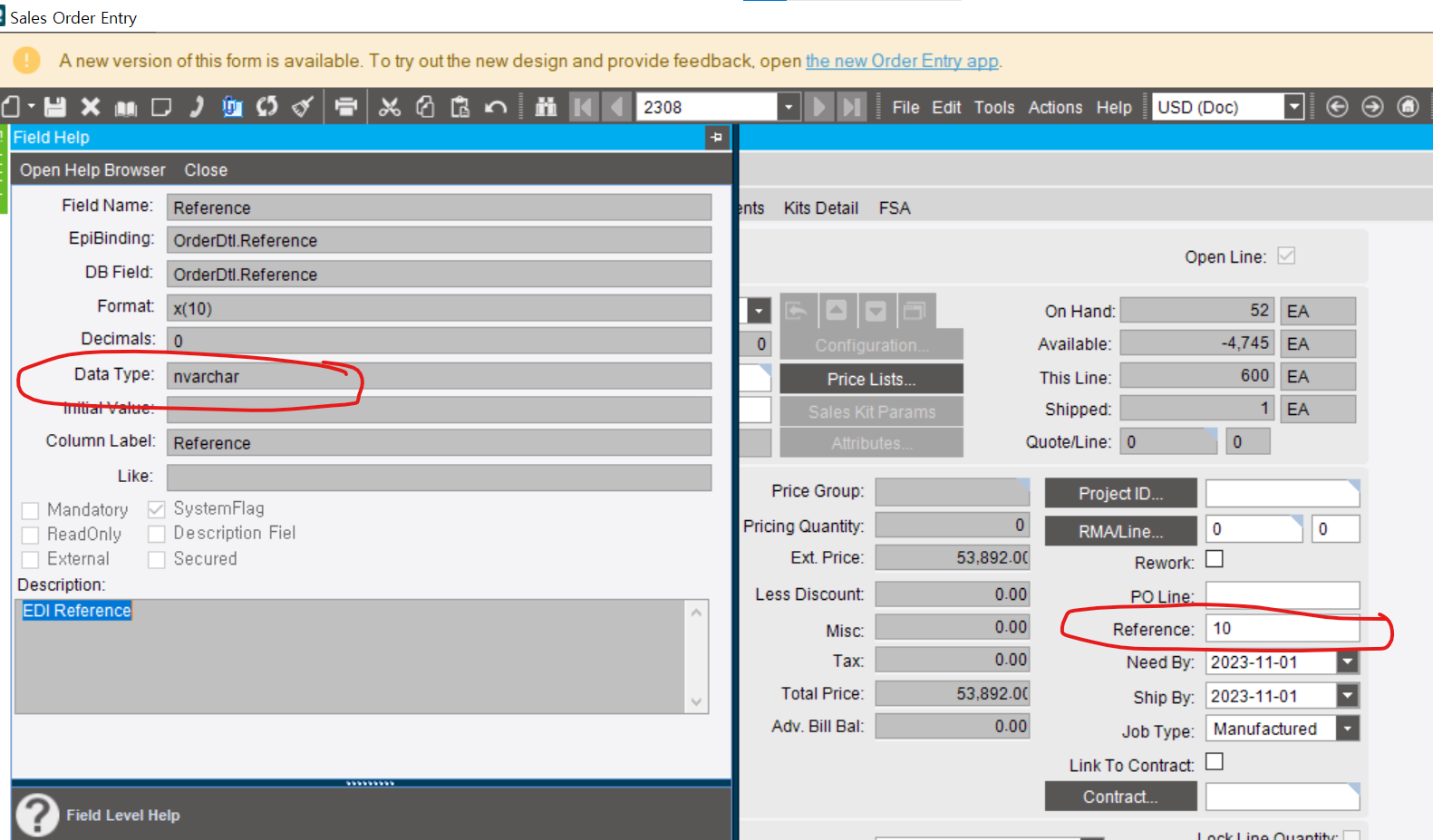This screenshot has height=840, width=1433.
Task: Toggle the Open Line checkbox
Action: [1286, 256]
